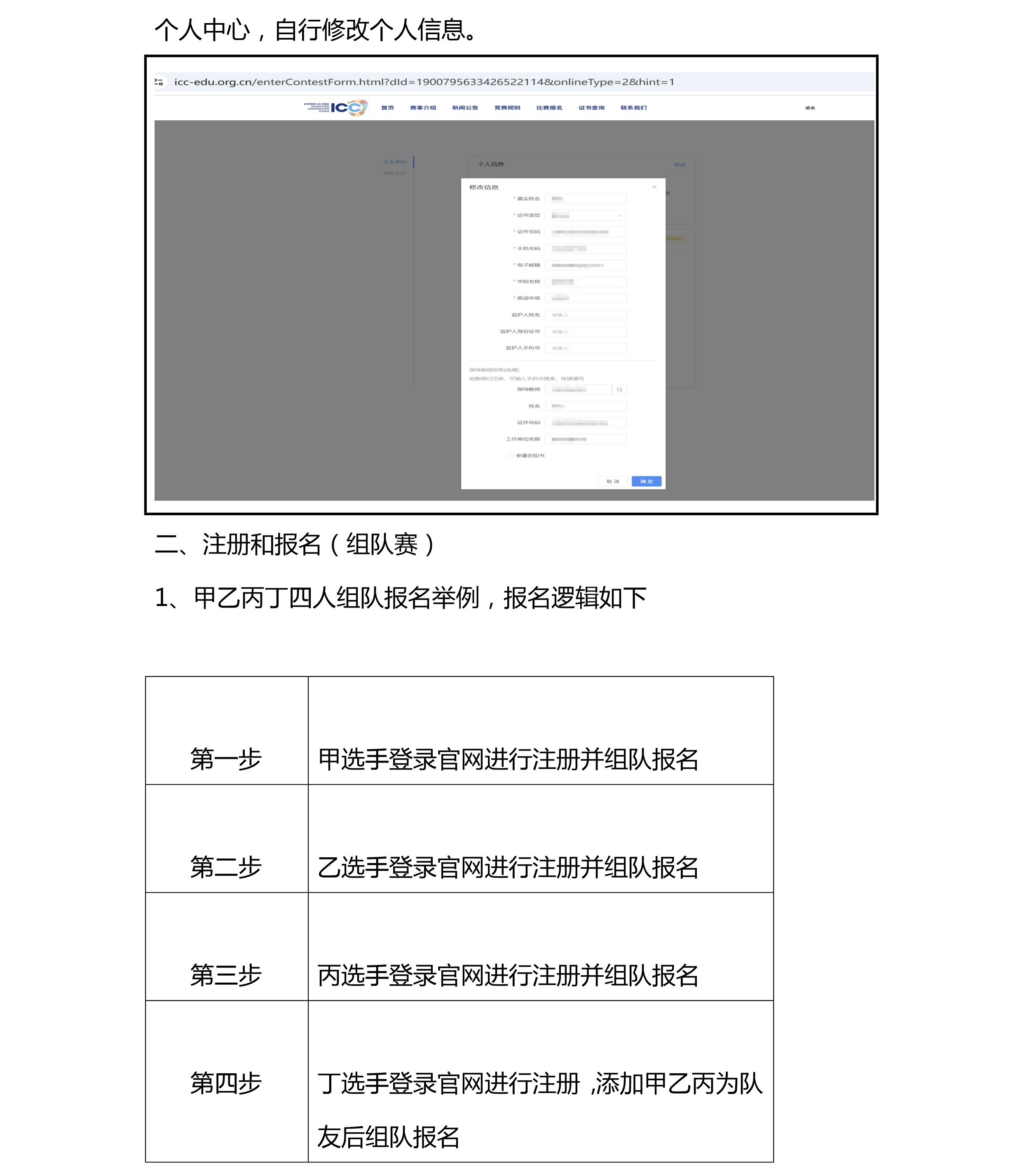Select 材料上传 in the sidebar
Image resolution: width=1022 pixels, height=1176 pixels.
(x=395, y=174)
